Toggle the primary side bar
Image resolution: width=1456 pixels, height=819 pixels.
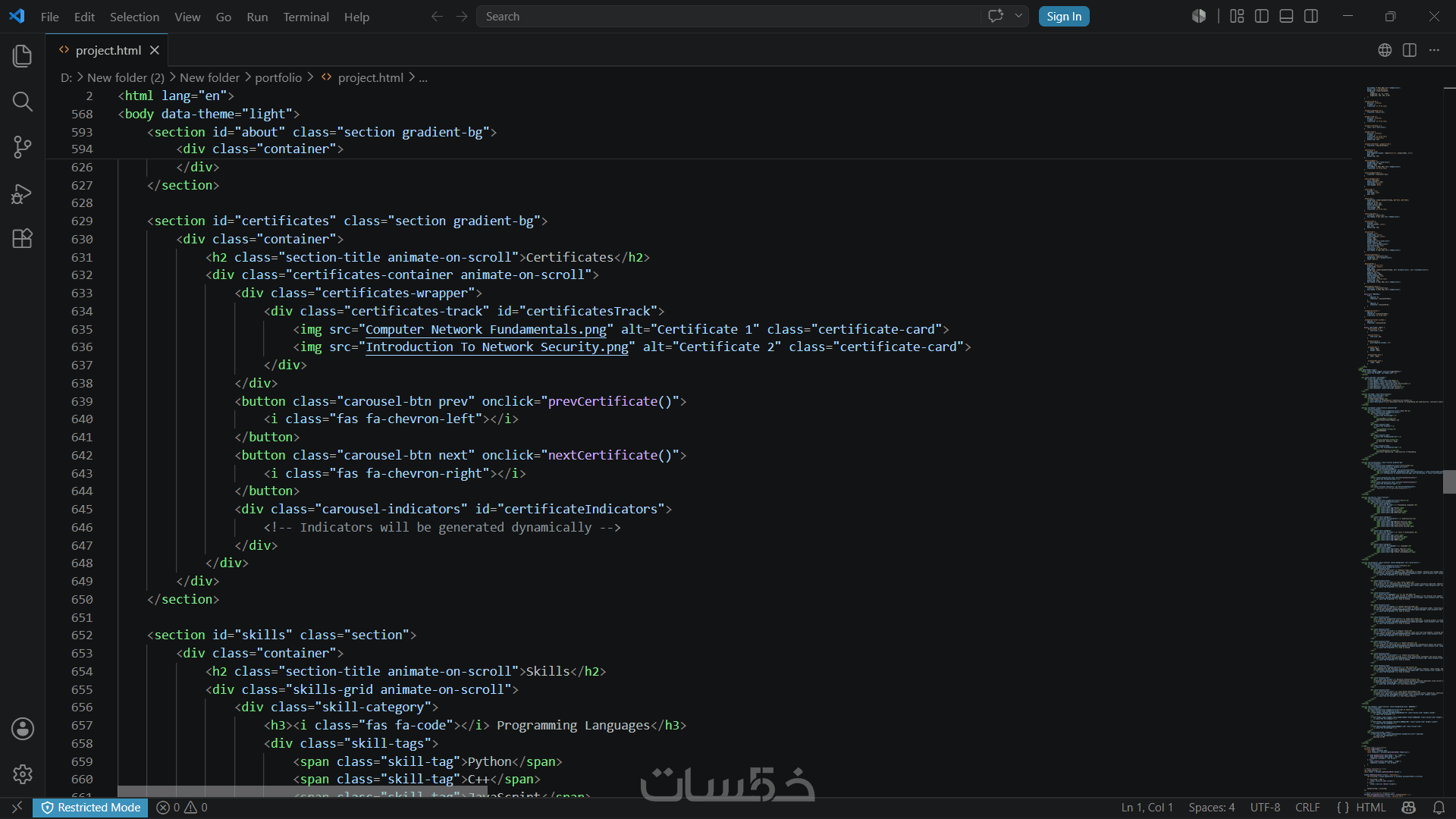click(x=1262, y=16)
